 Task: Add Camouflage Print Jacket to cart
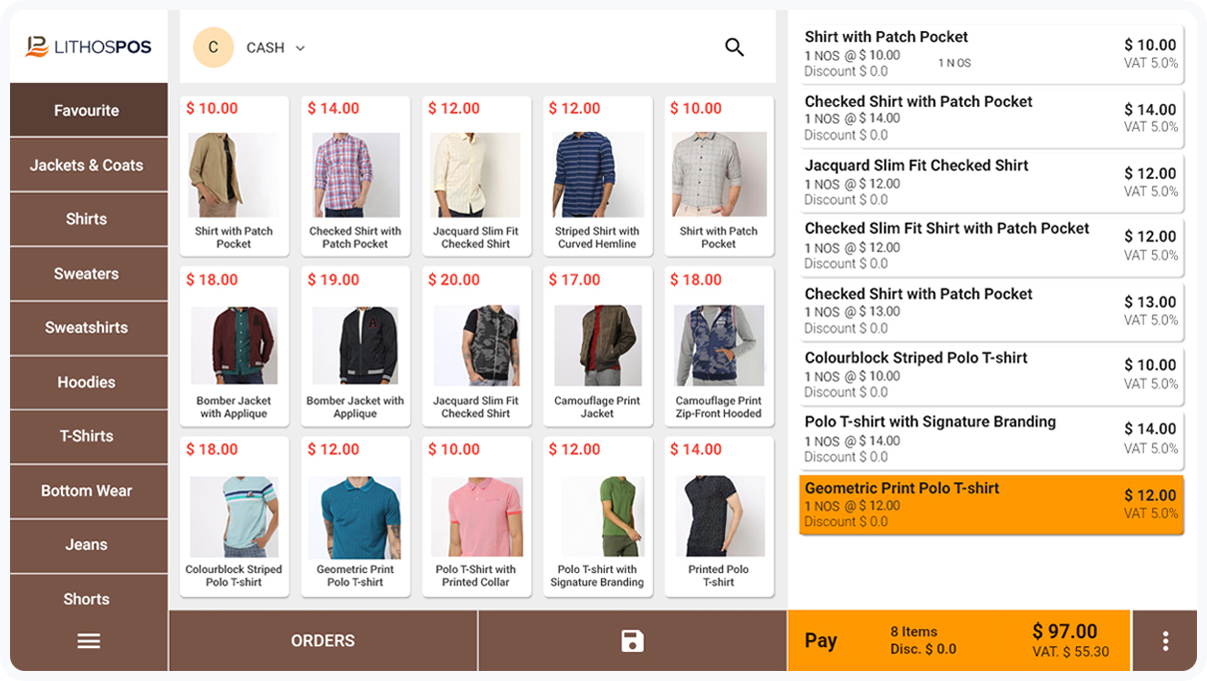tap(597, 346)
